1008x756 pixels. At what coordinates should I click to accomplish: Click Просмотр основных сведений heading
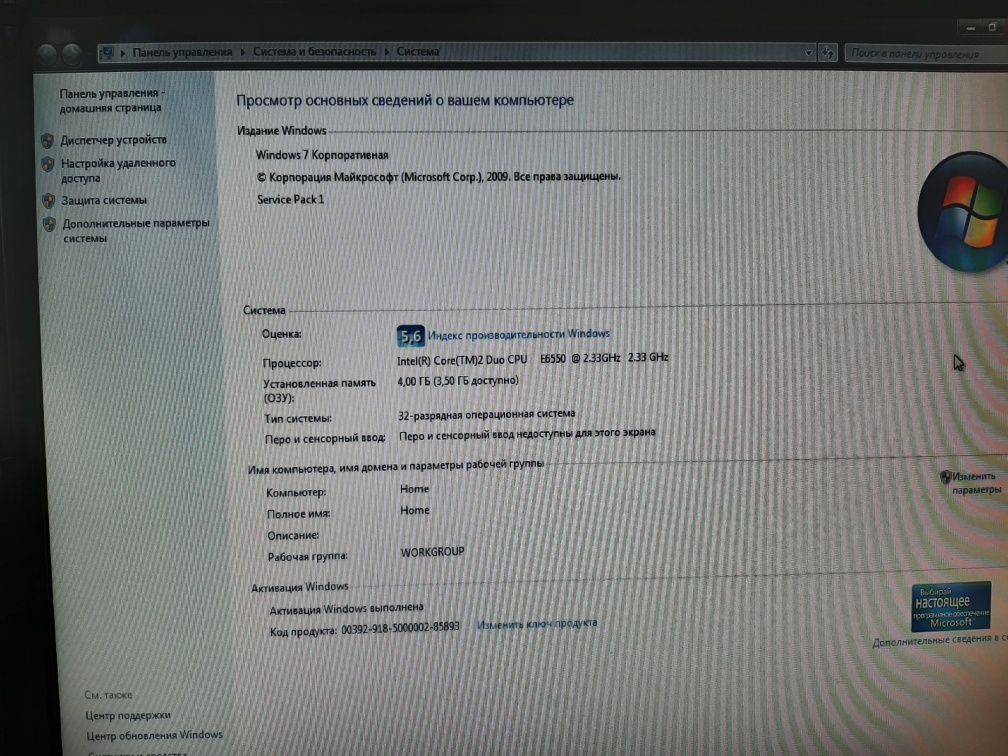point(405,100)
